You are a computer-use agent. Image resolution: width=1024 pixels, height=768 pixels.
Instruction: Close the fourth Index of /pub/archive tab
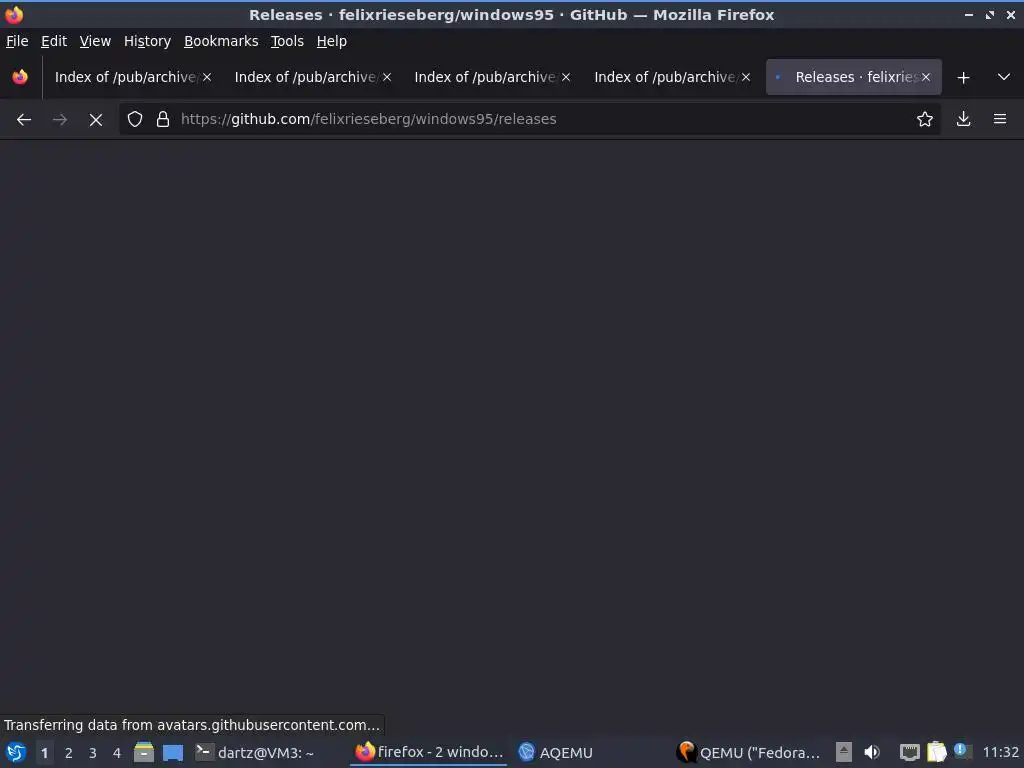746,77
